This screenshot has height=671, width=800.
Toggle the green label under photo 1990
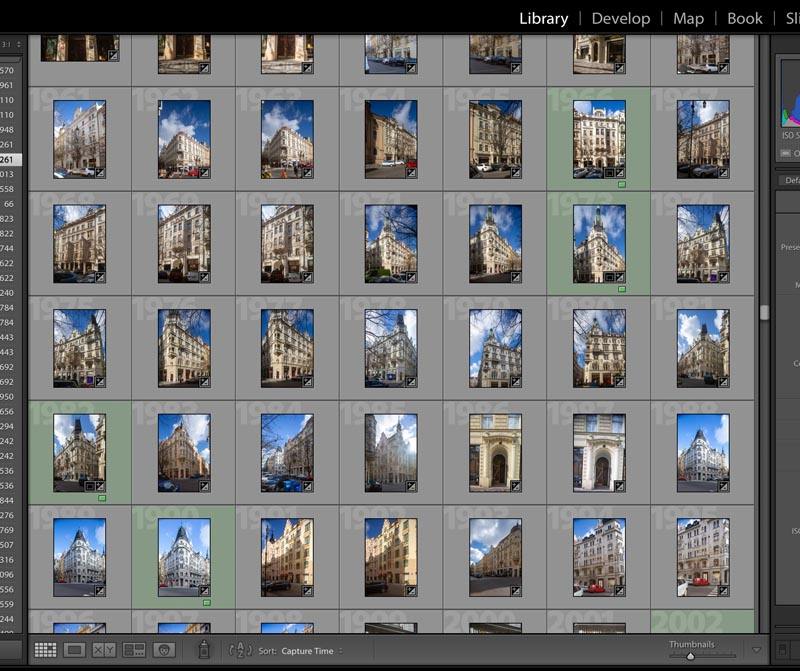click(207, 603)
